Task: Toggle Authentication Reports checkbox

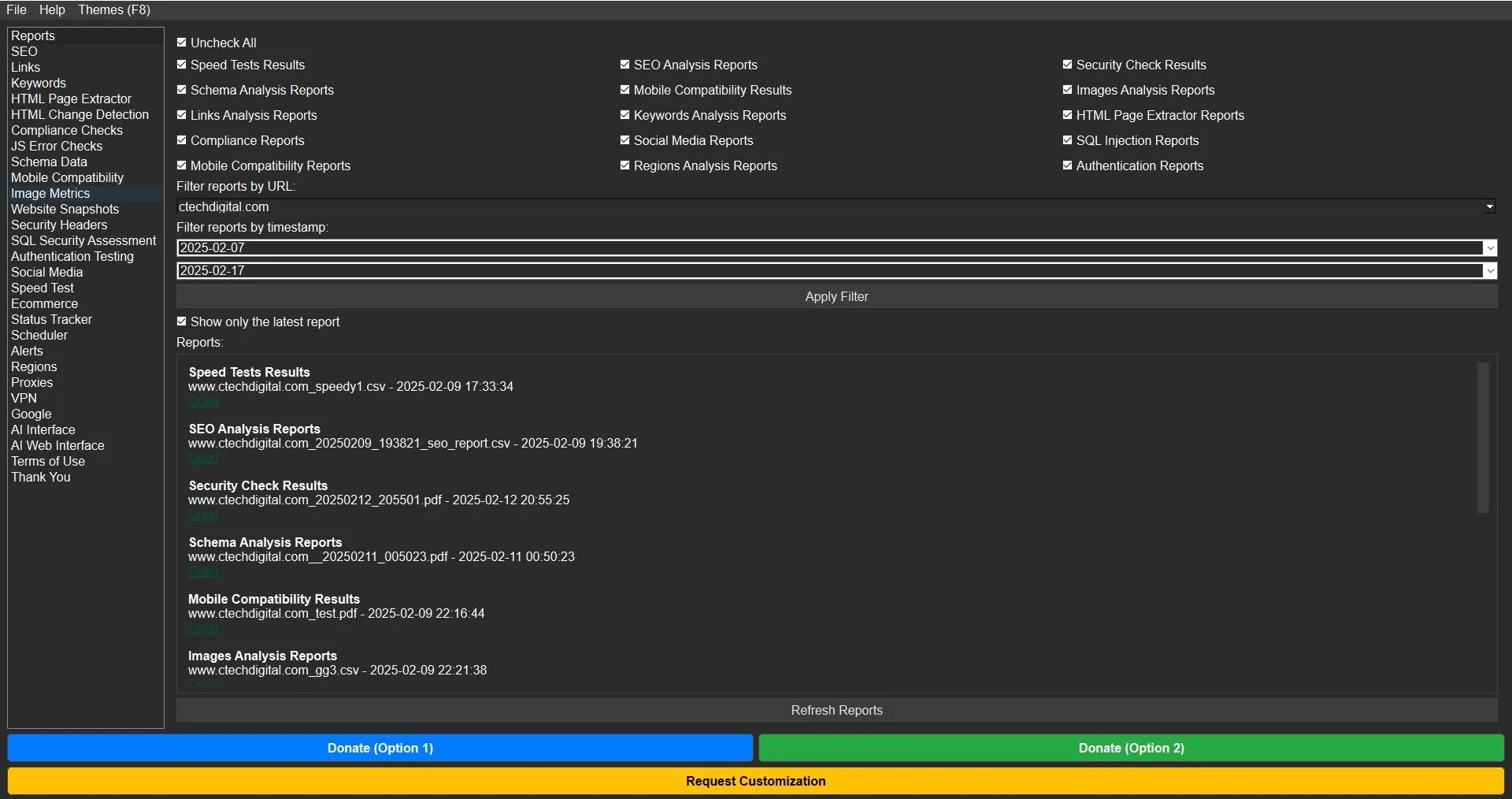Action: pyautogui.click(x=1068, y=165)
